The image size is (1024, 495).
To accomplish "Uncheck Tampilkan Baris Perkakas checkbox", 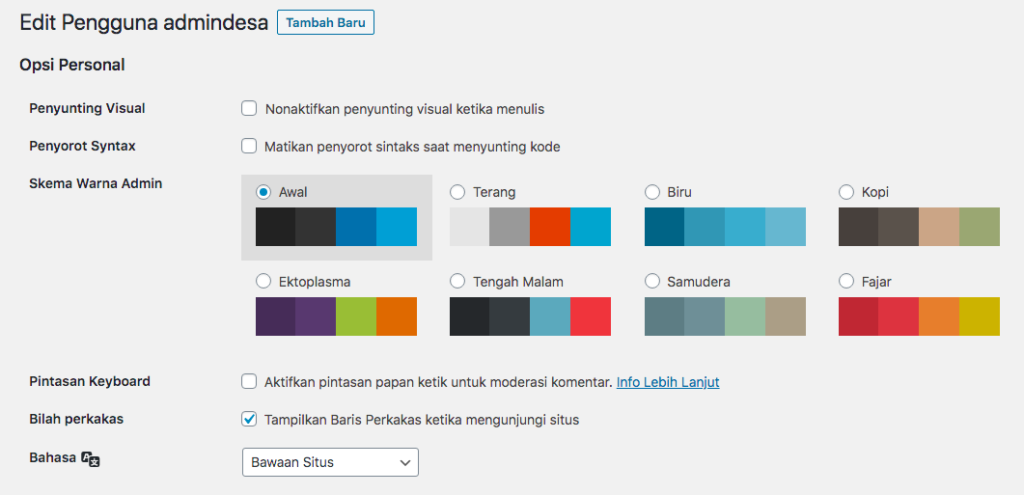I will 249,419.
